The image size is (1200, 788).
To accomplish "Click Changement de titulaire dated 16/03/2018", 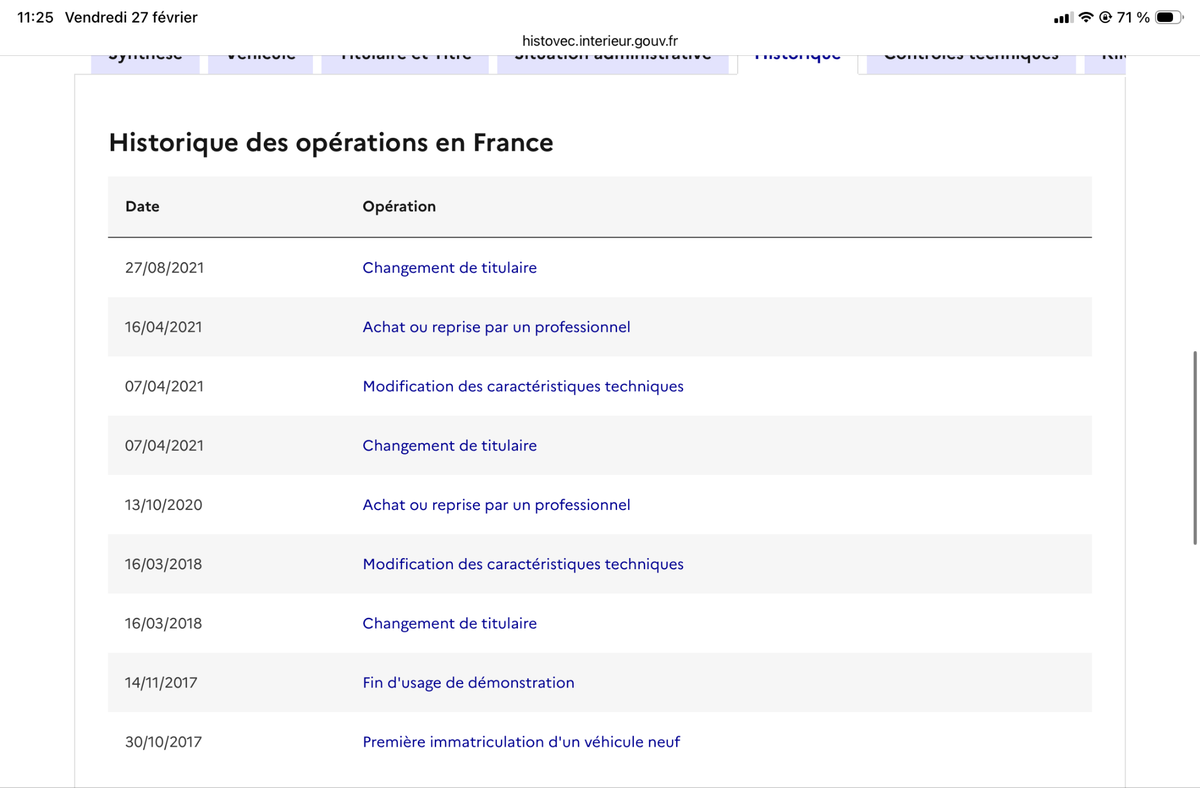I will tap(450, 623).
